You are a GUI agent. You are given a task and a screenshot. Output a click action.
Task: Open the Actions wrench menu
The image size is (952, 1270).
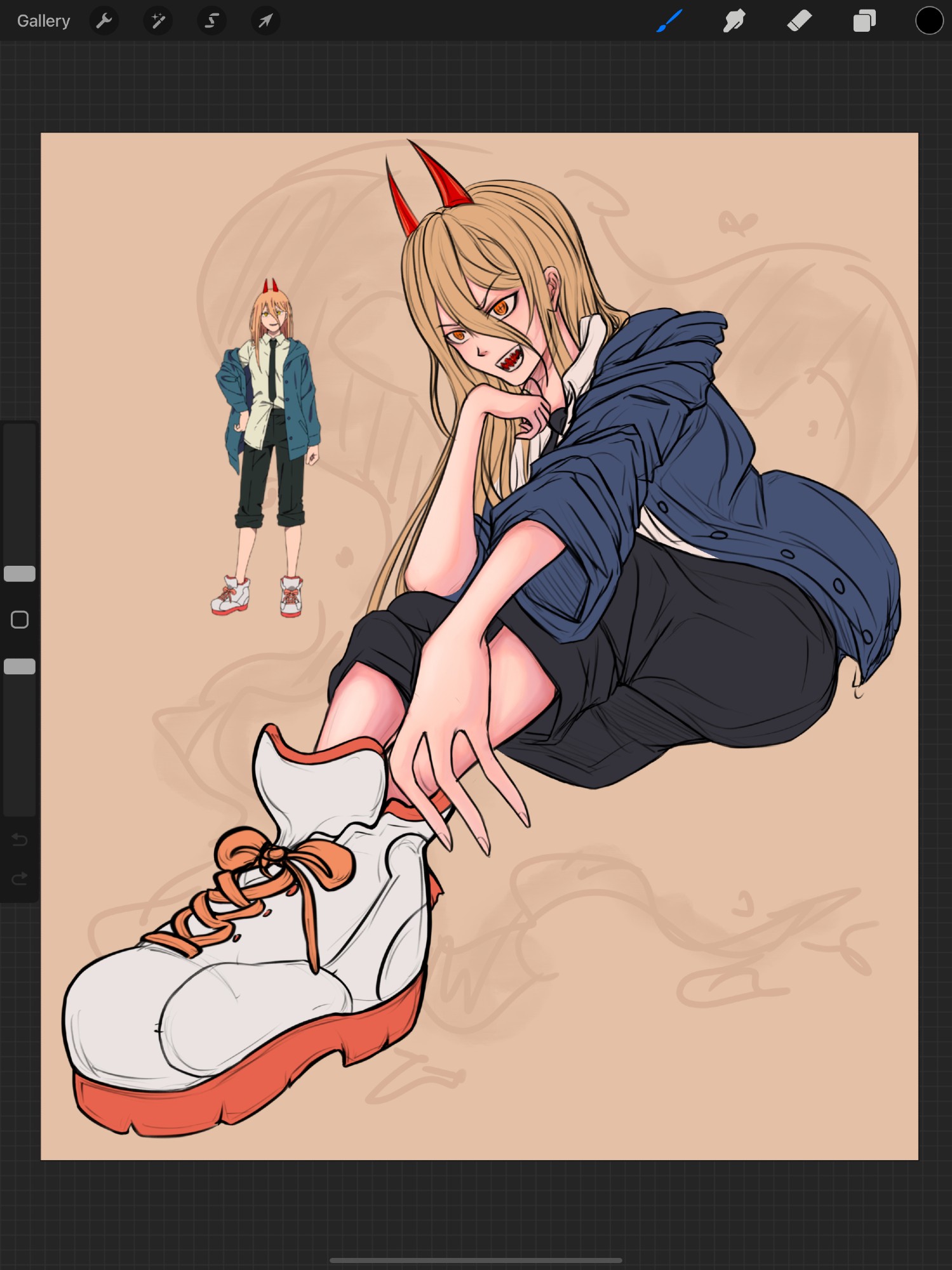[x=104, y=21]
